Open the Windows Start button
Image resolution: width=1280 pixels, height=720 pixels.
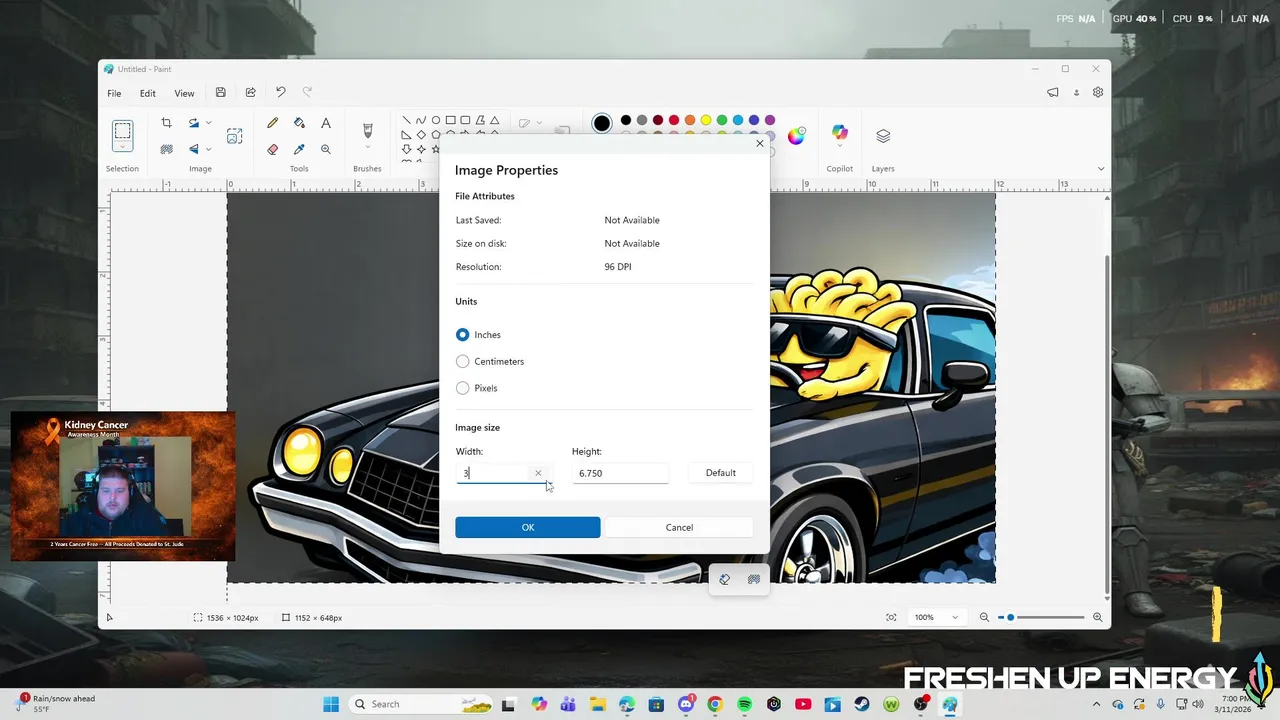tap(331, 704)
